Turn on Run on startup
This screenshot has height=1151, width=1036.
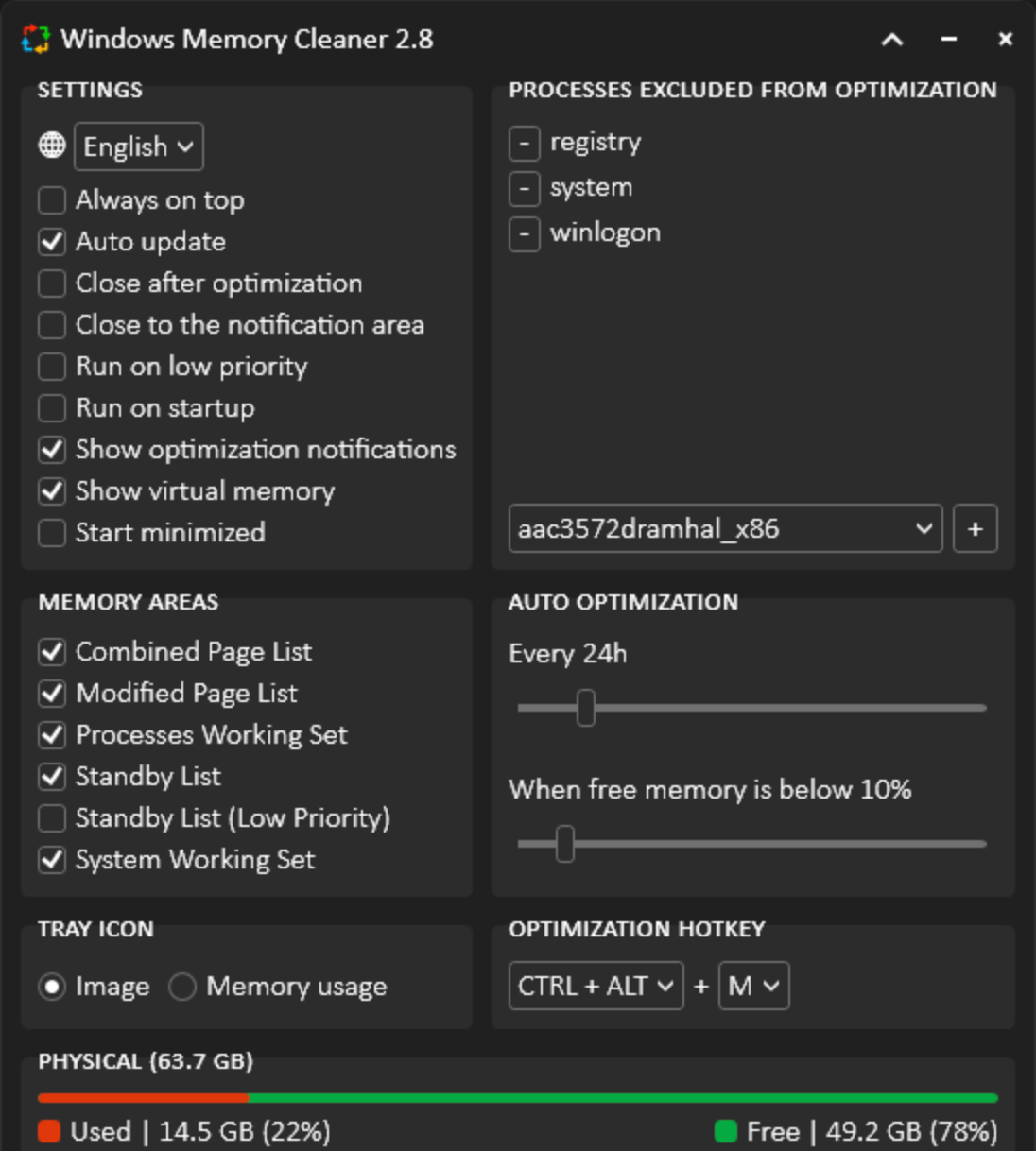pos(52,408)
